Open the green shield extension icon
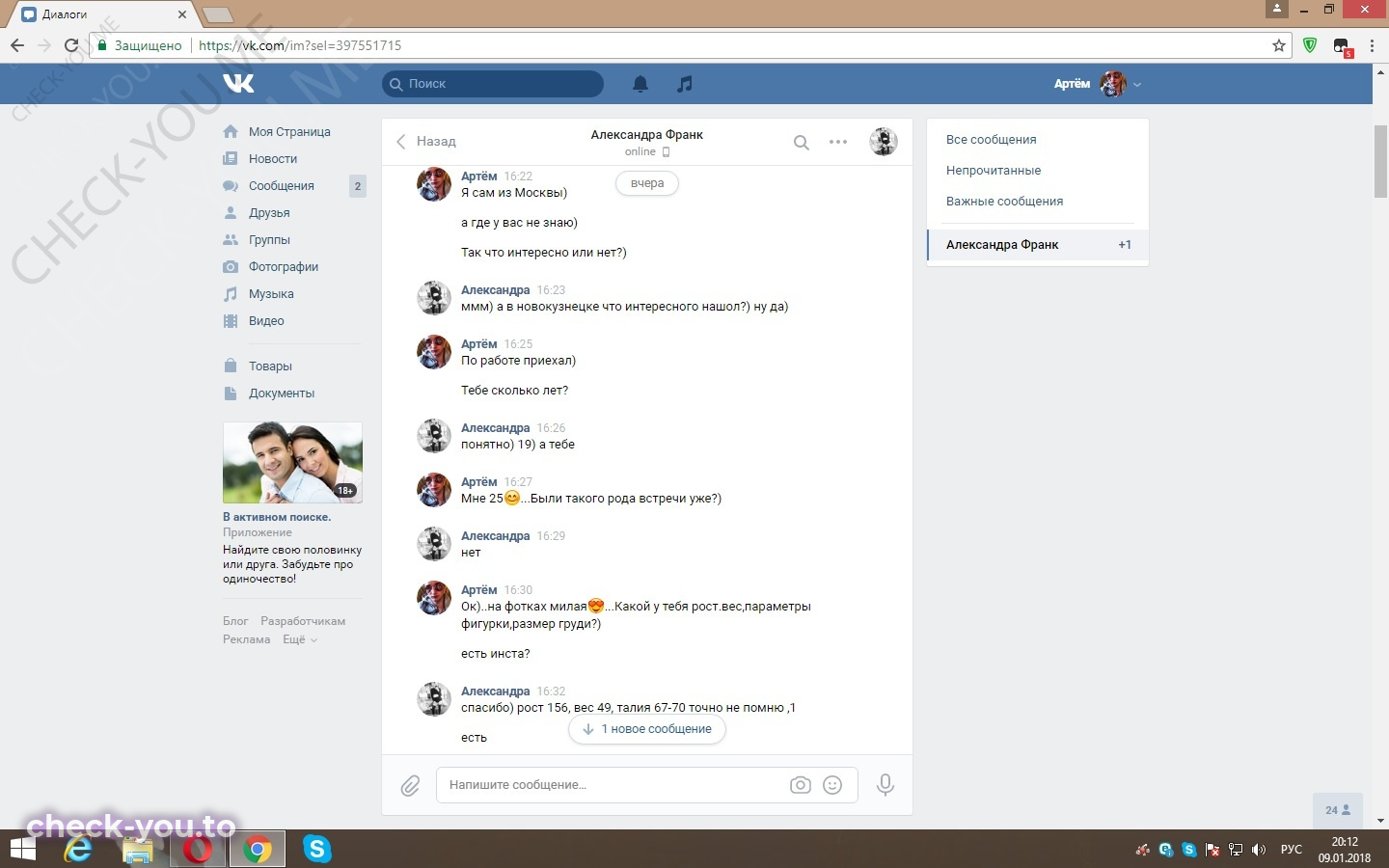 (1310, 45)
